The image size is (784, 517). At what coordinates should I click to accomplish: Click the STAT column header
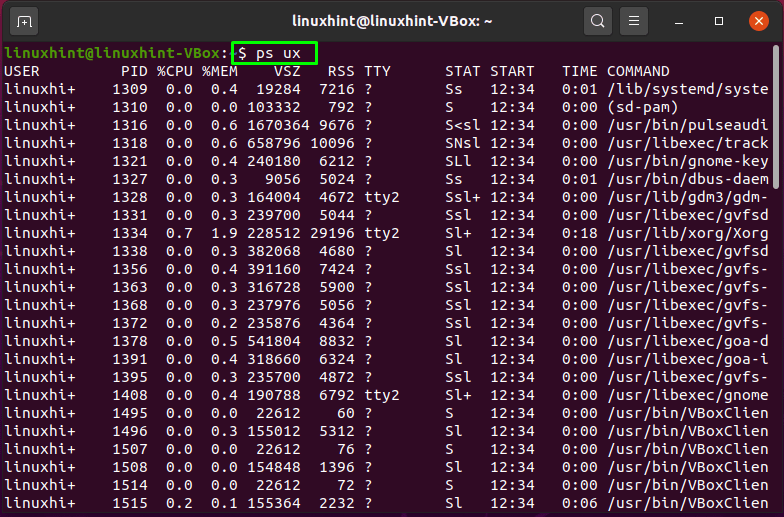(462, 72)
